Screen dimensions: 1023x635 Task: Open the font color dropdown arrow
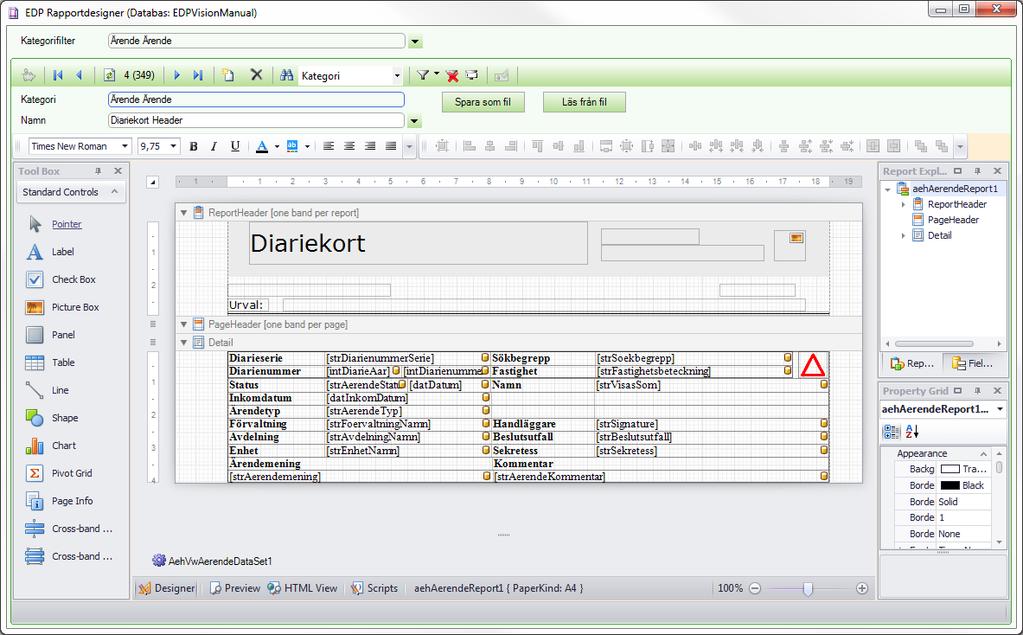click(277, 146)
